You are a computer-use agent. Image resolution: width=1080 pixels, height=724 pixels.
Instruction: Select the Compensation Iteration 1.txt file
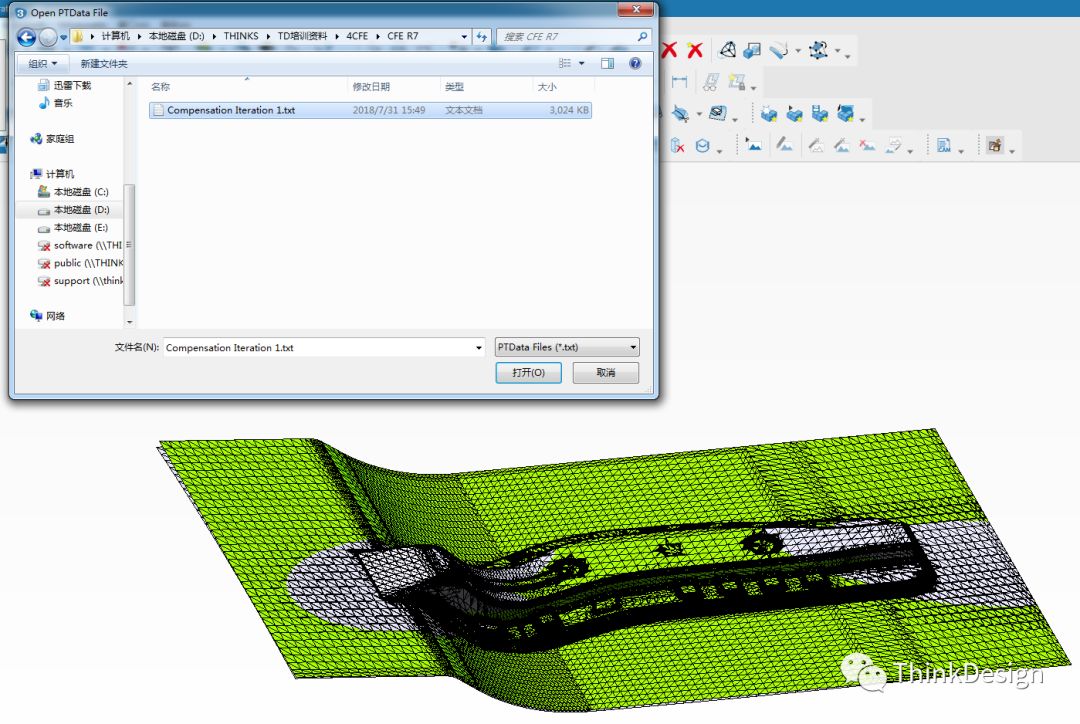[x=230, y=110]
